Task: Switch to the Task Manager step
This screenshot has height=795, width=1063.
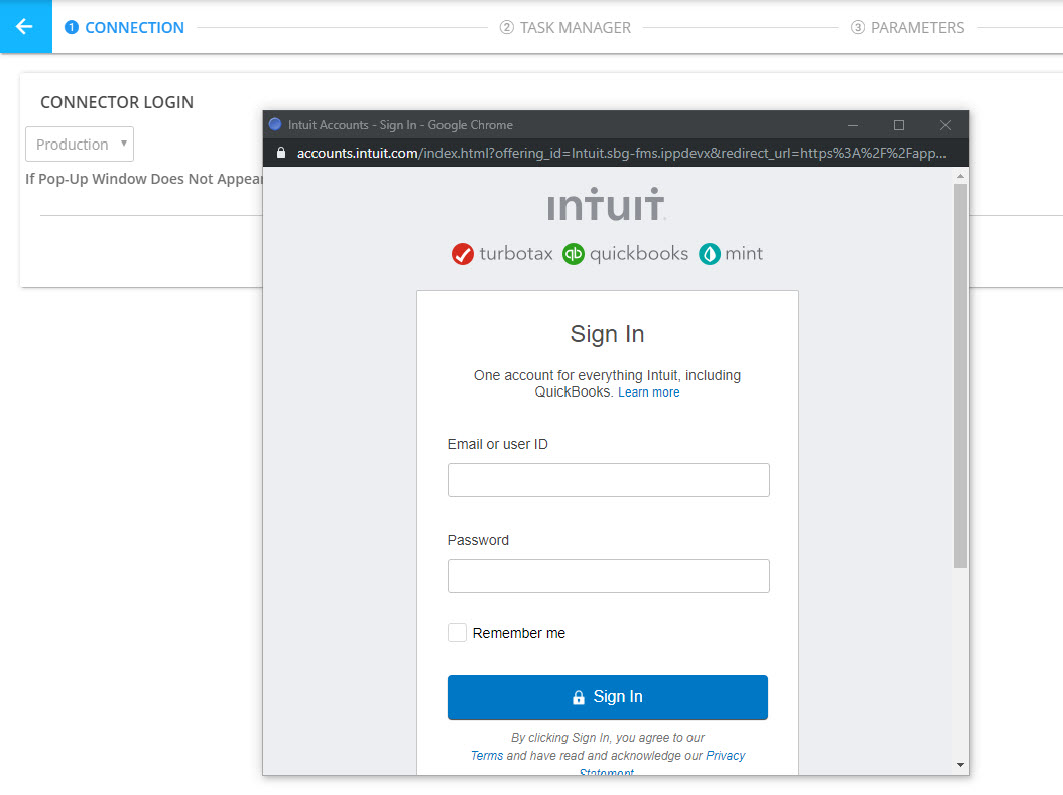Action: point(566,28)
